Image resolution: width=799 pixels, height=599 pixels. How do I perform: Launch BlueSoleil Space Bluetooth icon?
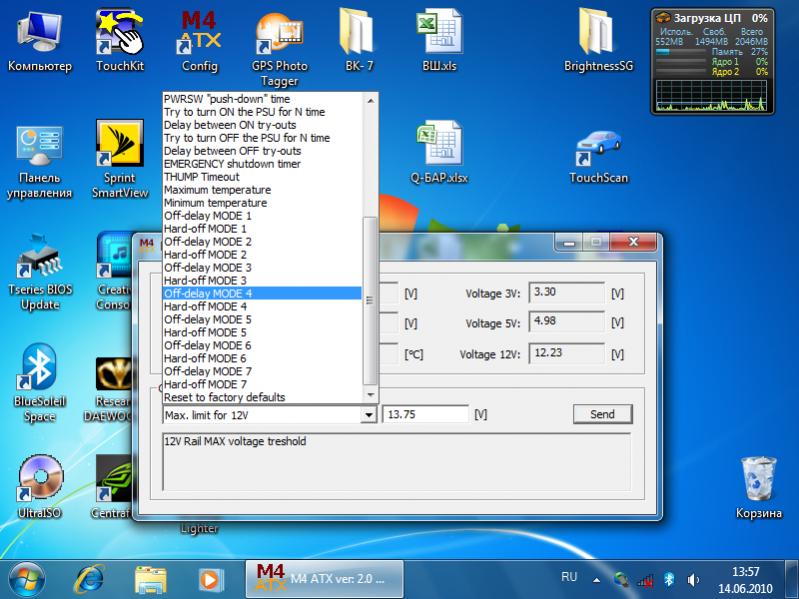(39, 372)
